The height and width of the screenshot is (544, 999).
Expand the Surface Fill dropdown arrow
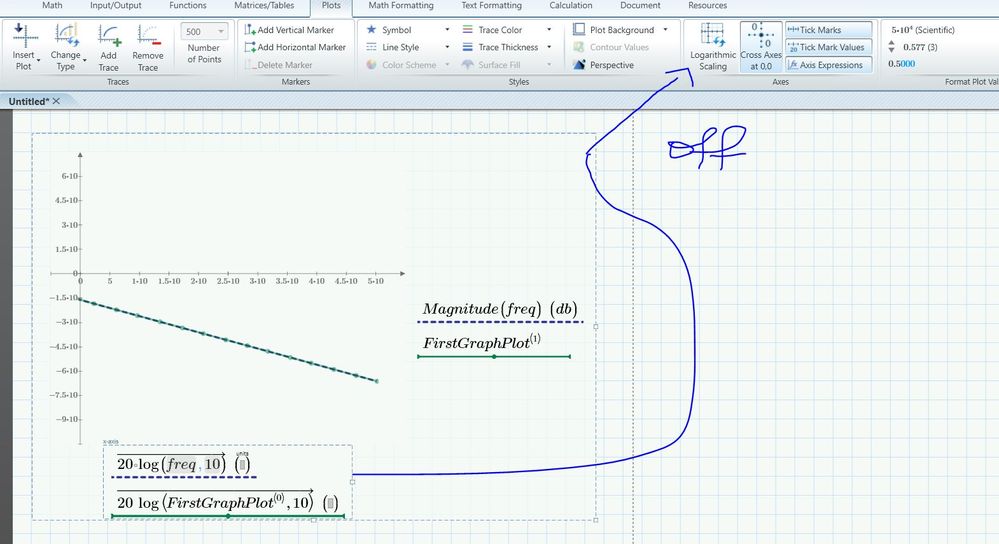pos(549,65)
